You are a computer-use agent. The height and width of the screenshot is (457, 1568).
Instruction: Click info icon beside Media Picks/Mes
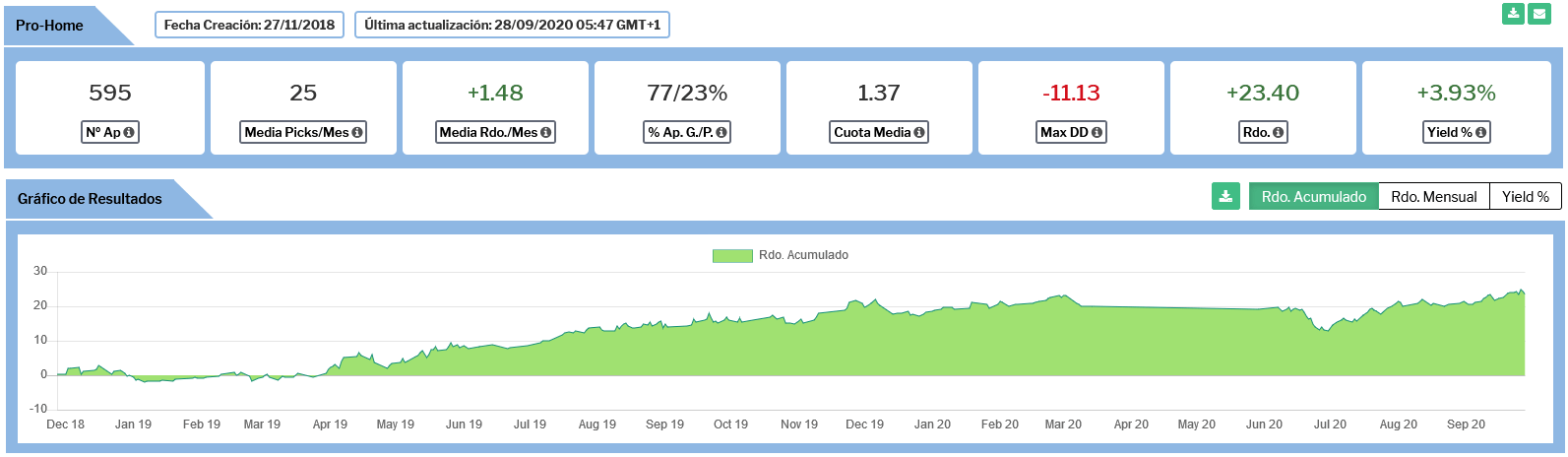(x=357, y=132)
